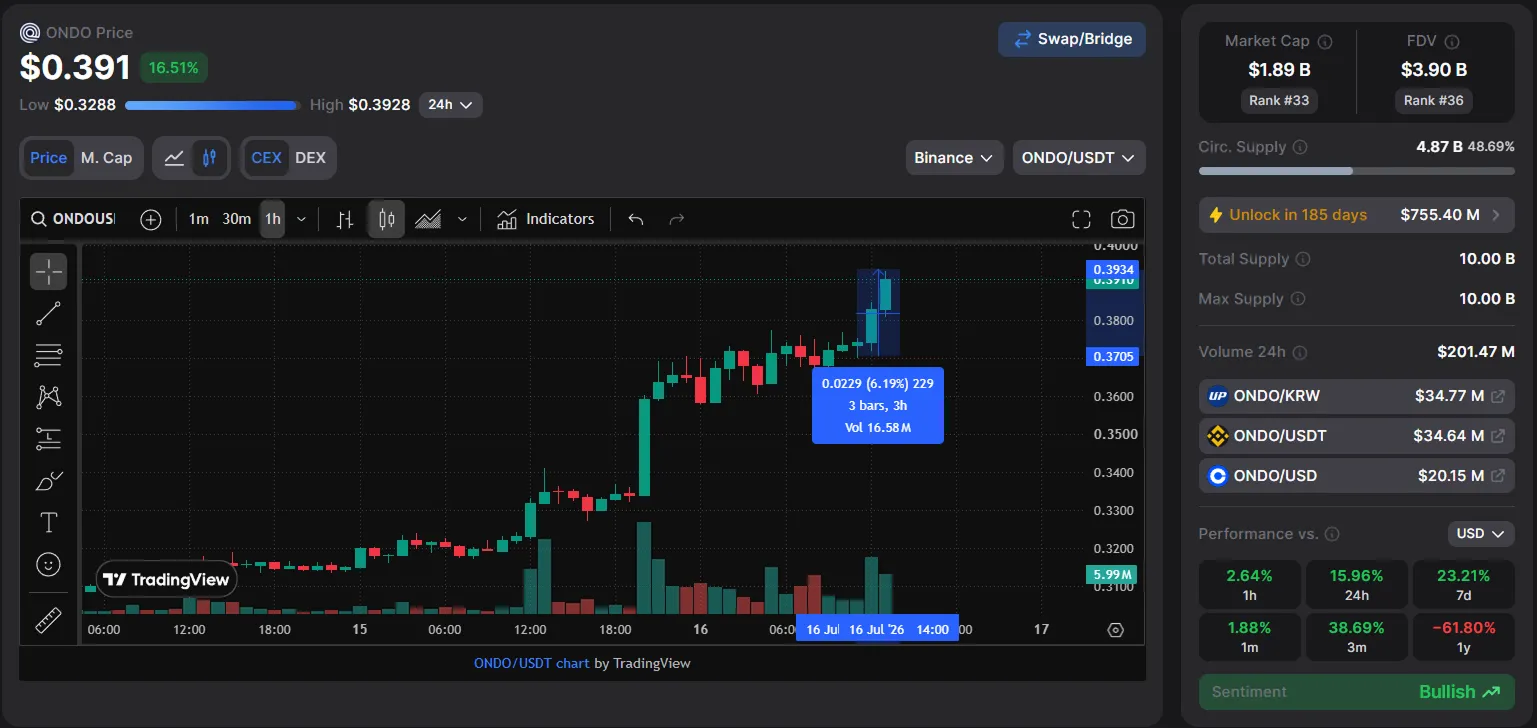The height and width of the screenshot is (728, 1537).
Task: Switch to the bars chart style
Action: (345, 219)
